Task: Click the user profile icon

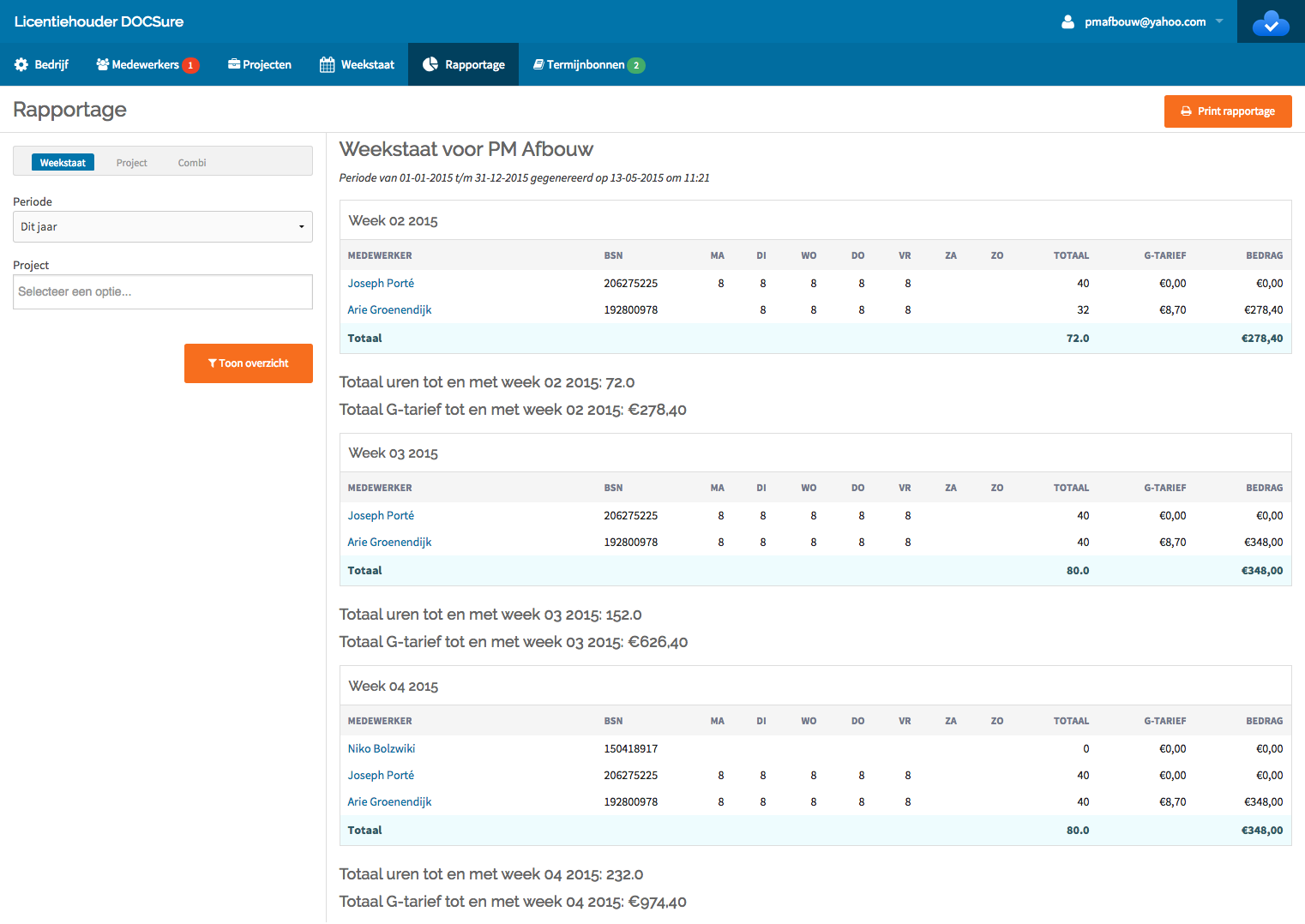Action: 1067,22
